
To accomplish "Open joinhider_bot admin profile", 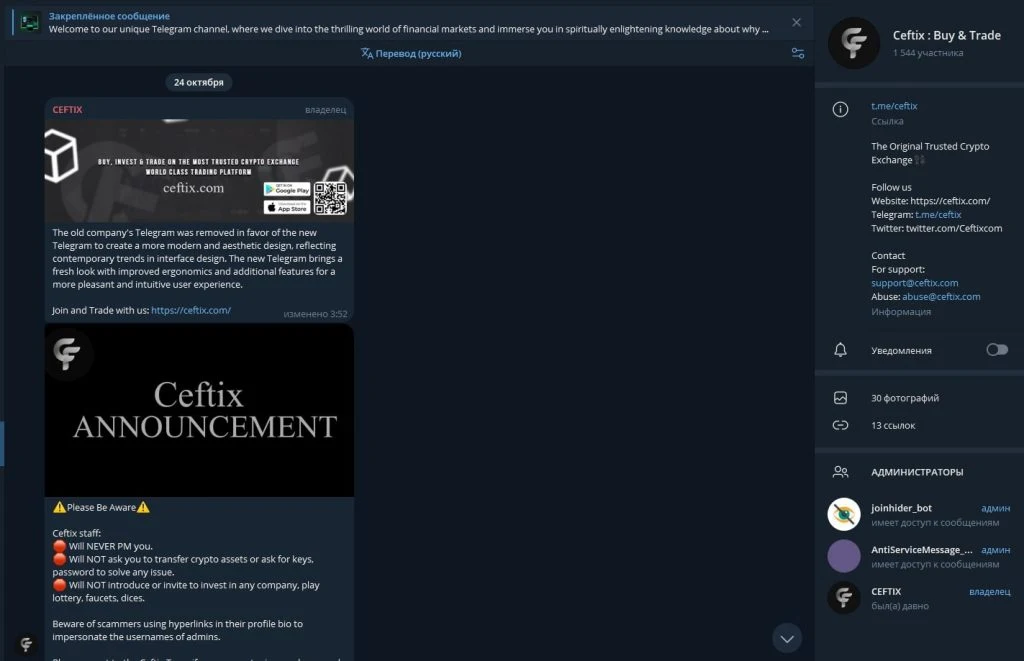I will click(919, 515).
